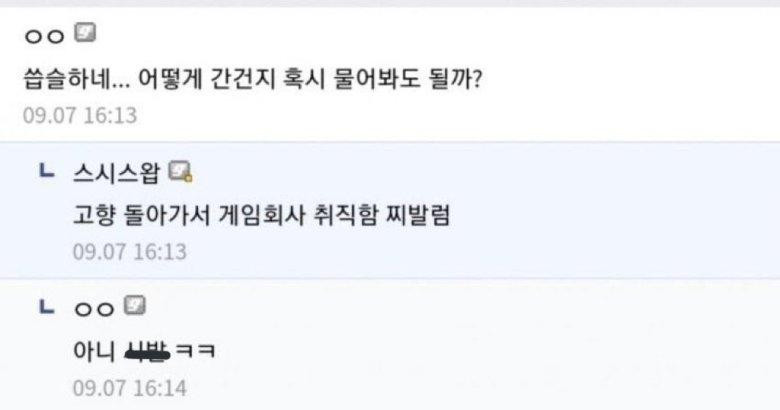
Task: Click the reply text about 게임회사 취직함
Action: pyautogui.click(x=262, y=214)
